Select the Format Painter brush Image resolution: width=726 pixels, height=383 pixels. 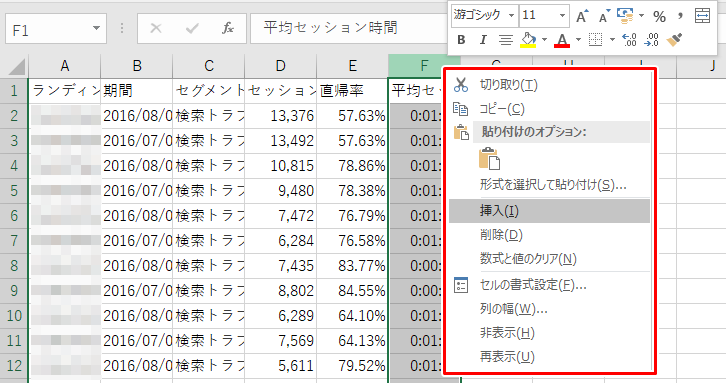pyautogui.click(x=675, y=40)
